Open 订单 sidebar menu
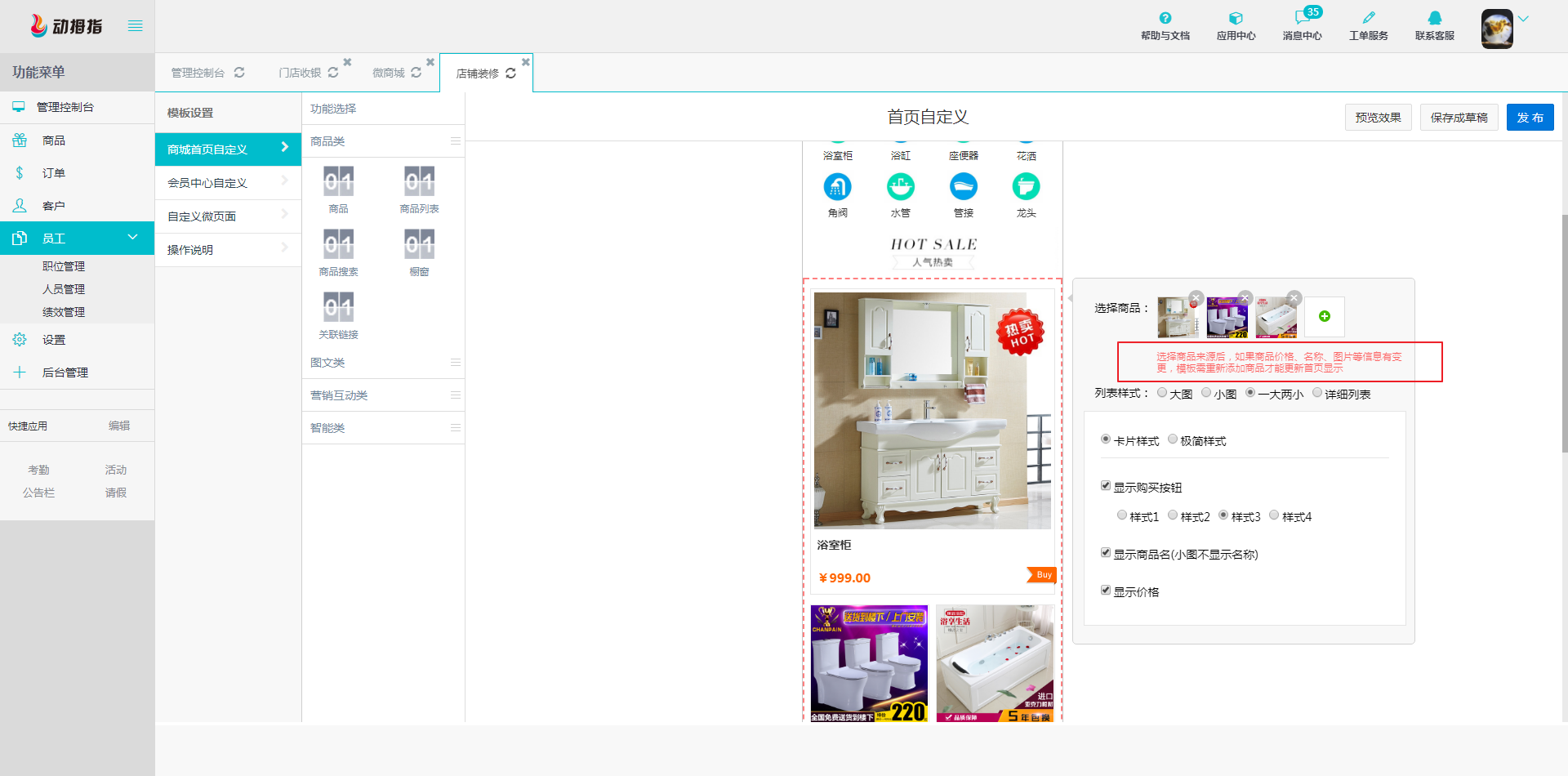This screenshot has width=1568, height=776. point(77,173)
